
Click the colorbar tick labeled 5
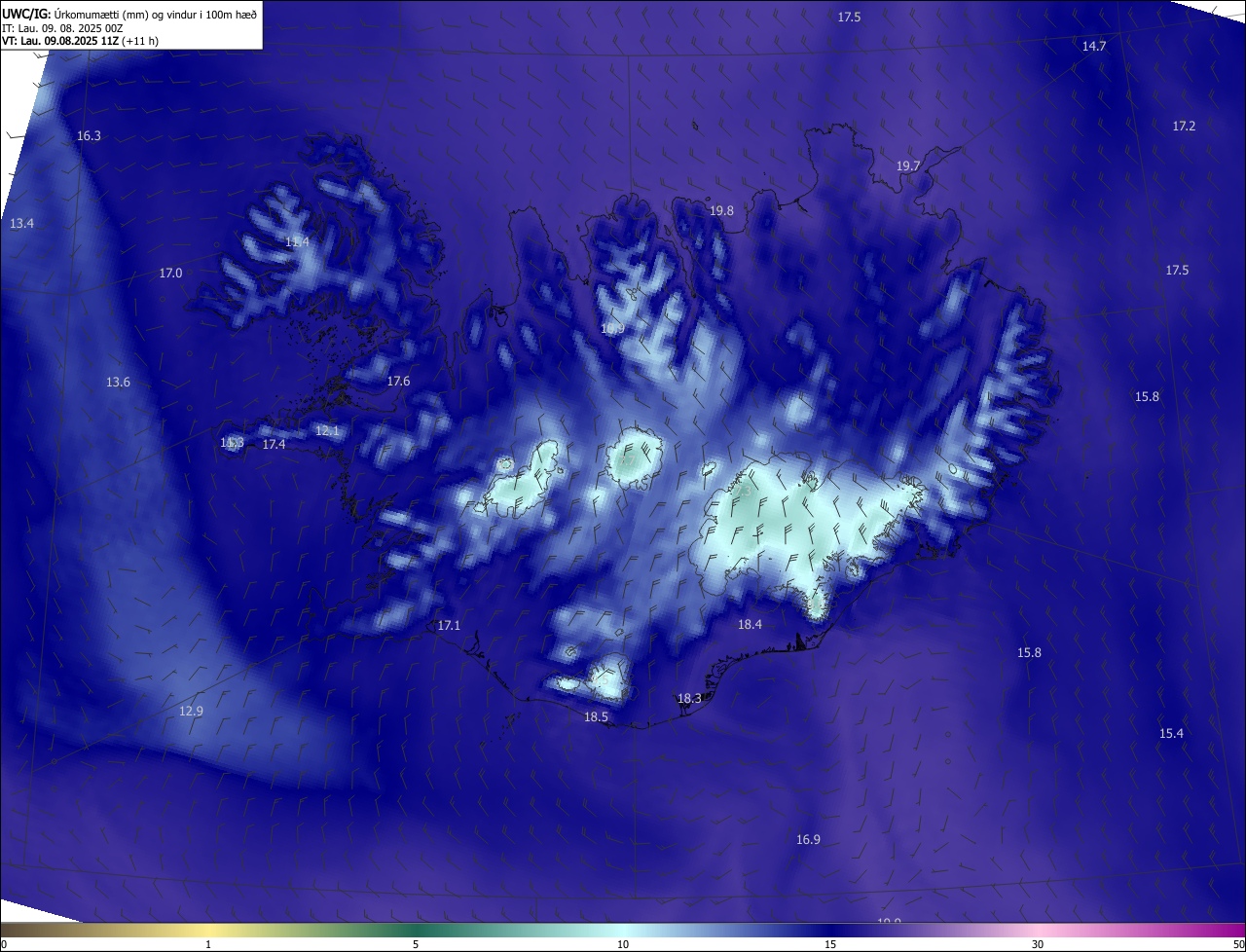416,944
